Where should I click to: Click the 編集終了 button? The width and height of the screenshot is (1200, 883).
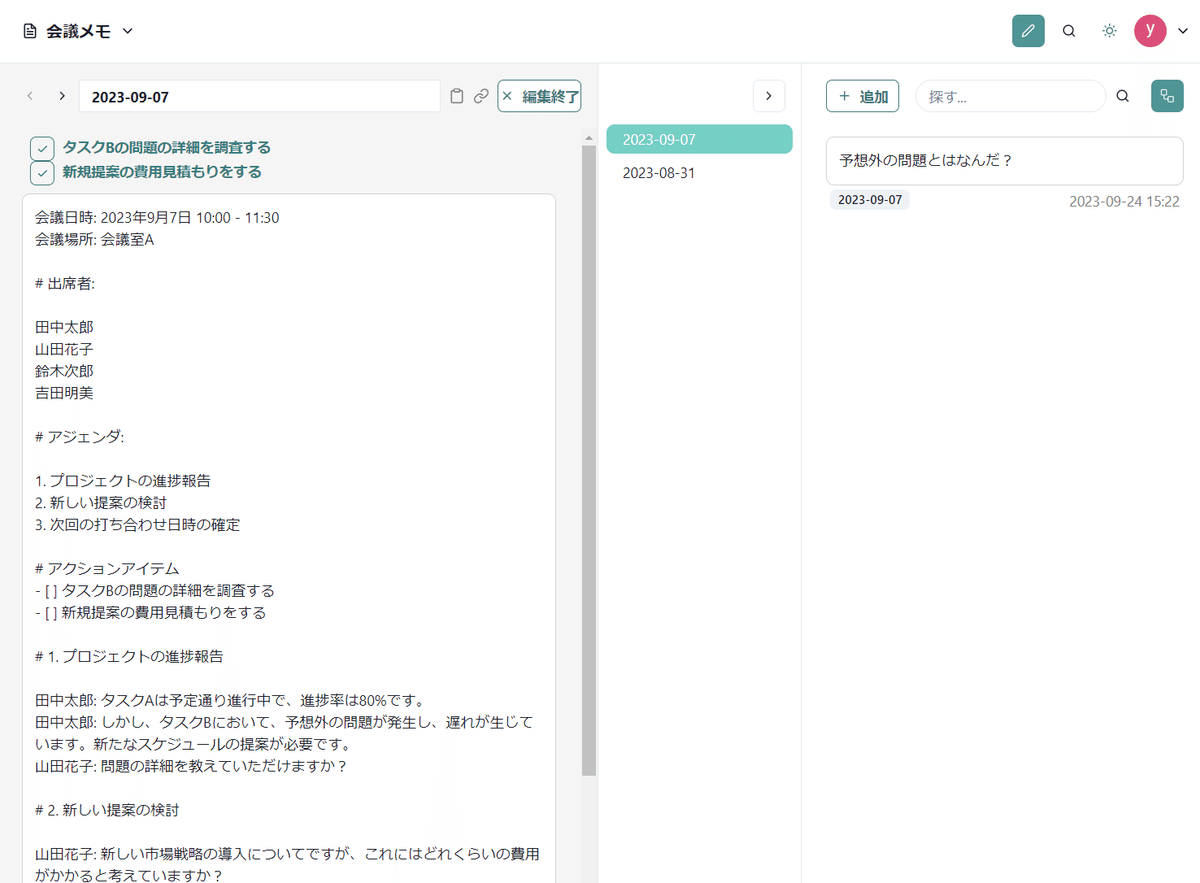tap(539, 96)
